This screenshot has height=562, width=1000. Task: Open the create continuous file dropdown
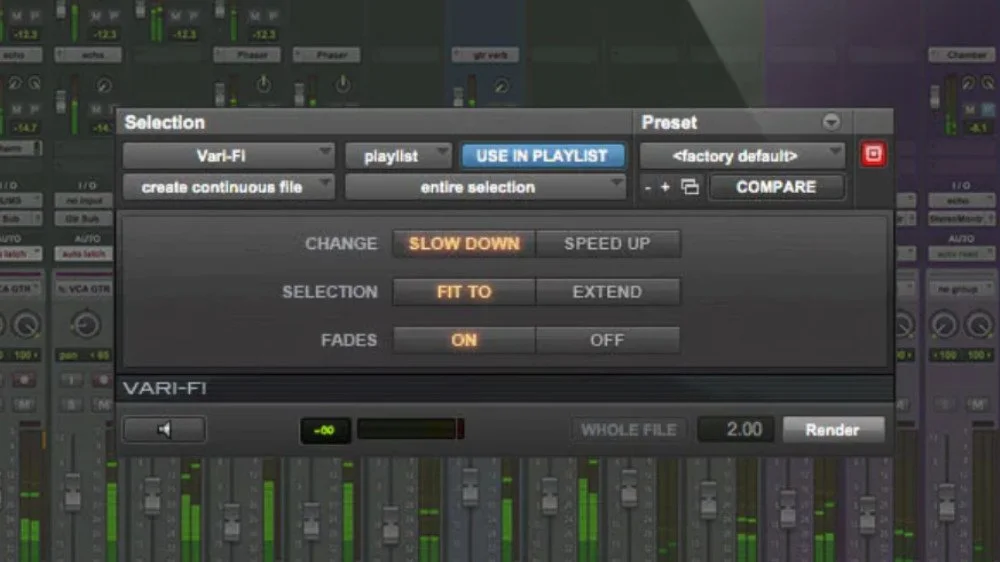(228, 187)
